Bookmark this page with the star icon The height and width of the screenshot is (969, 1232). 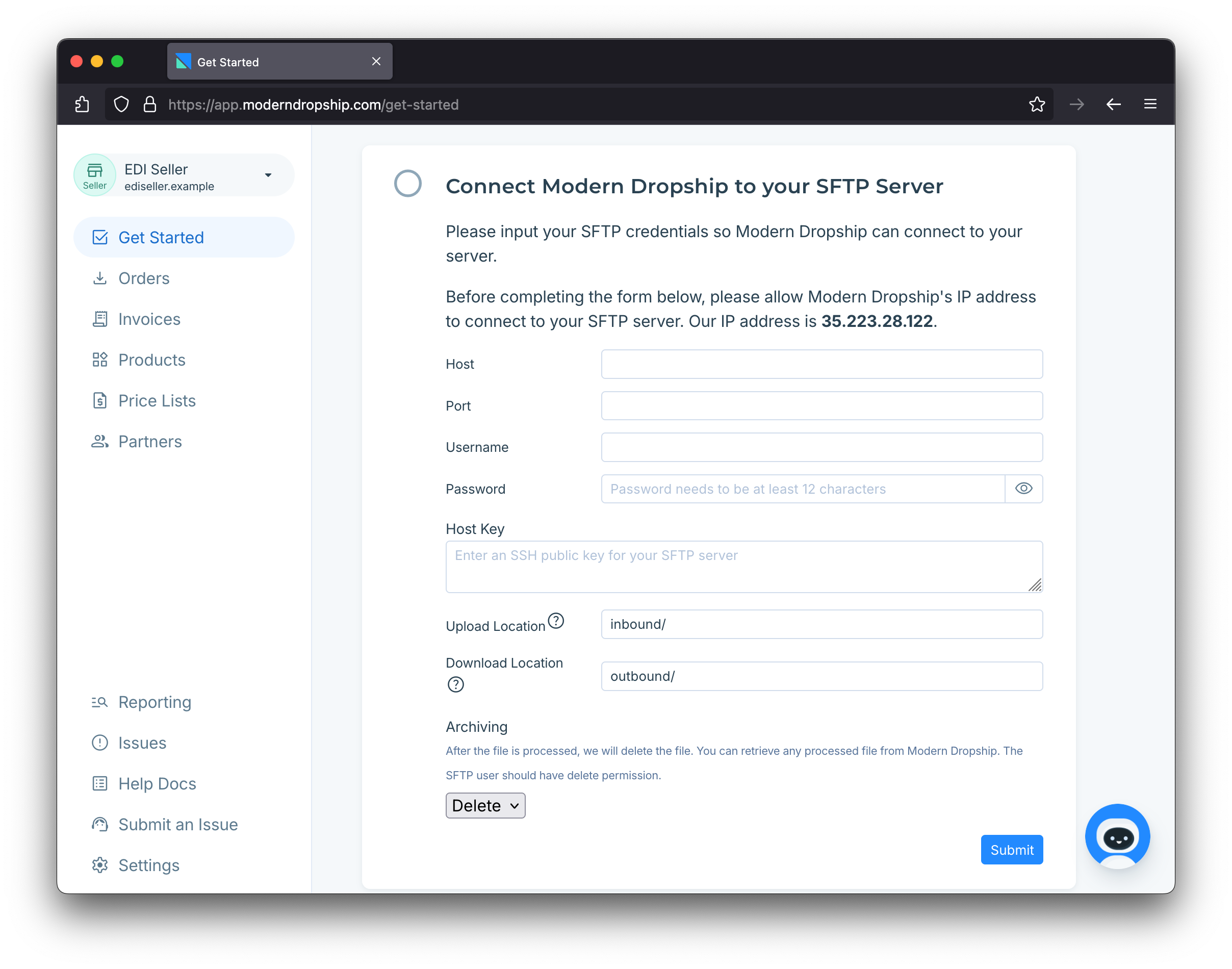(1037, 105)
